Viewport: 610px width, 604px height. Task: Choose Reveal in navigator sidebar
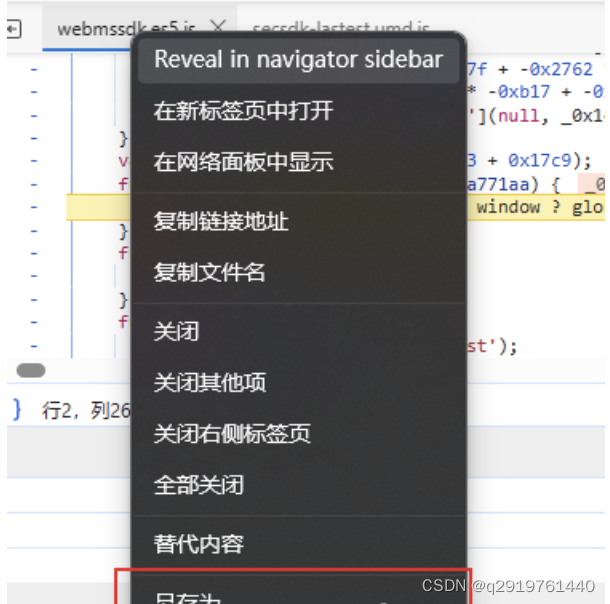[x=298, y=59]
